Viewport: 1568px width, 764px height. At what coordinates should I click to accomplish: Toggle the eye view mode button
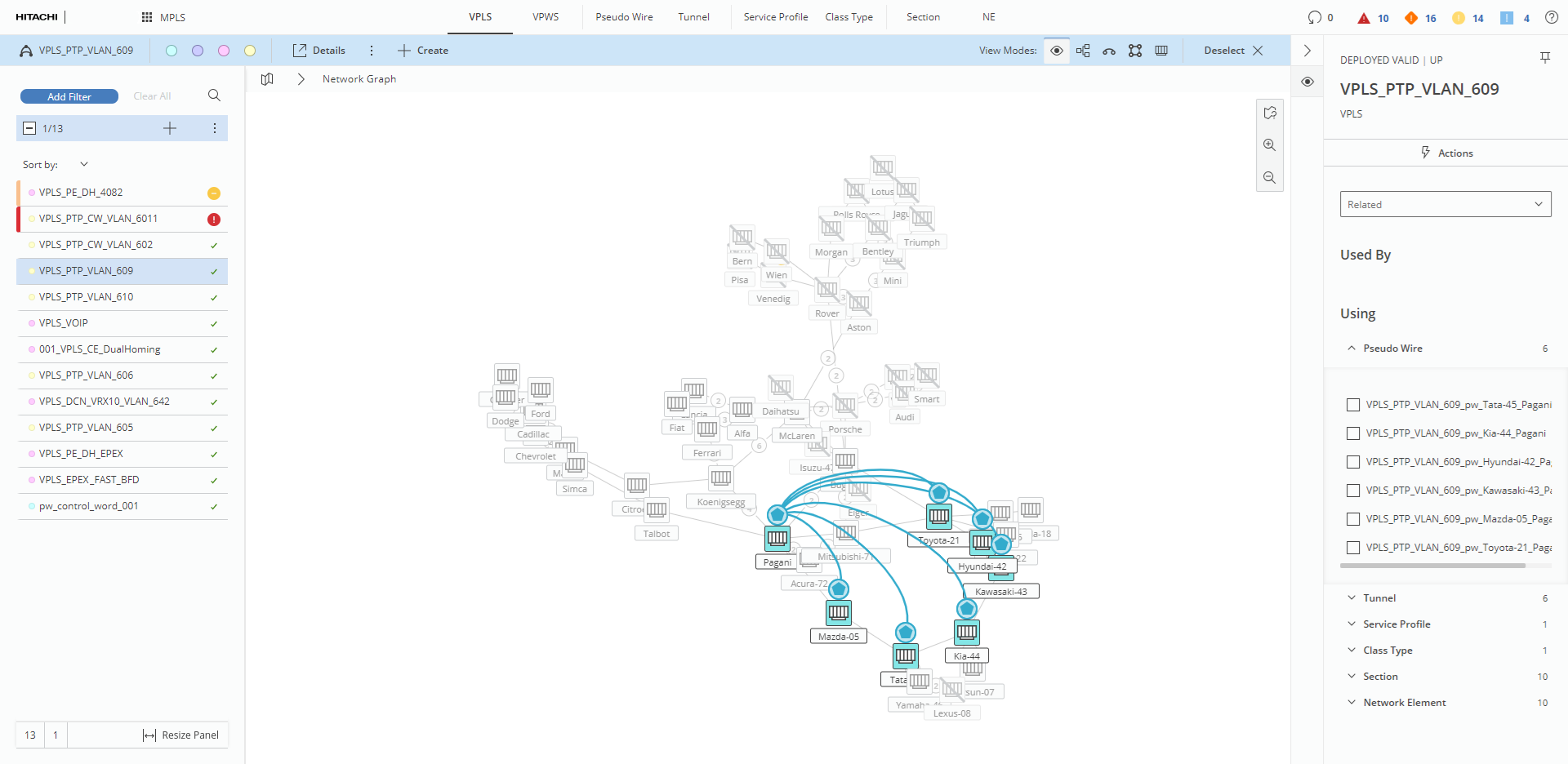[x=1056, y=51]
